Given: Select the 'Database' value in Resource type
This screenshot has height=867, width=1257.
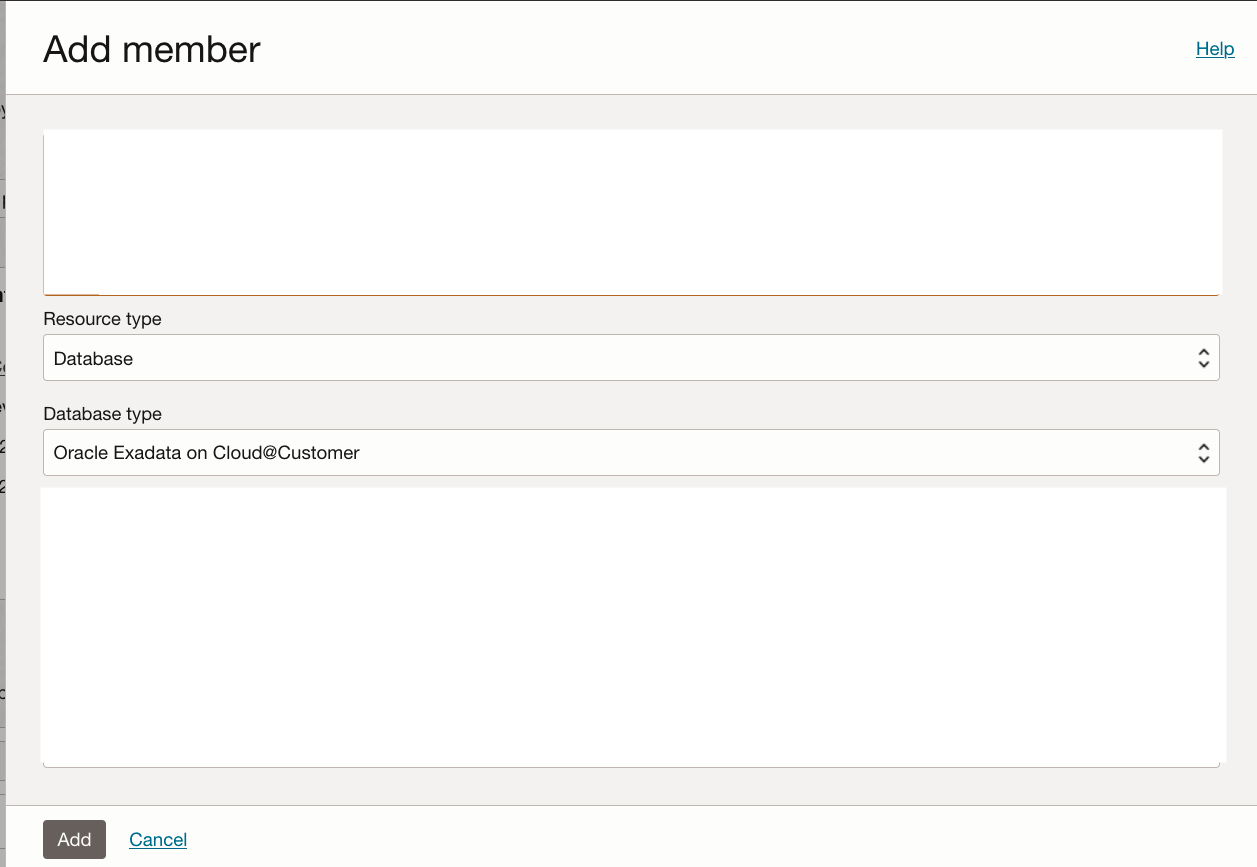Looking at the screenshot, I should (x=94, y=359).
